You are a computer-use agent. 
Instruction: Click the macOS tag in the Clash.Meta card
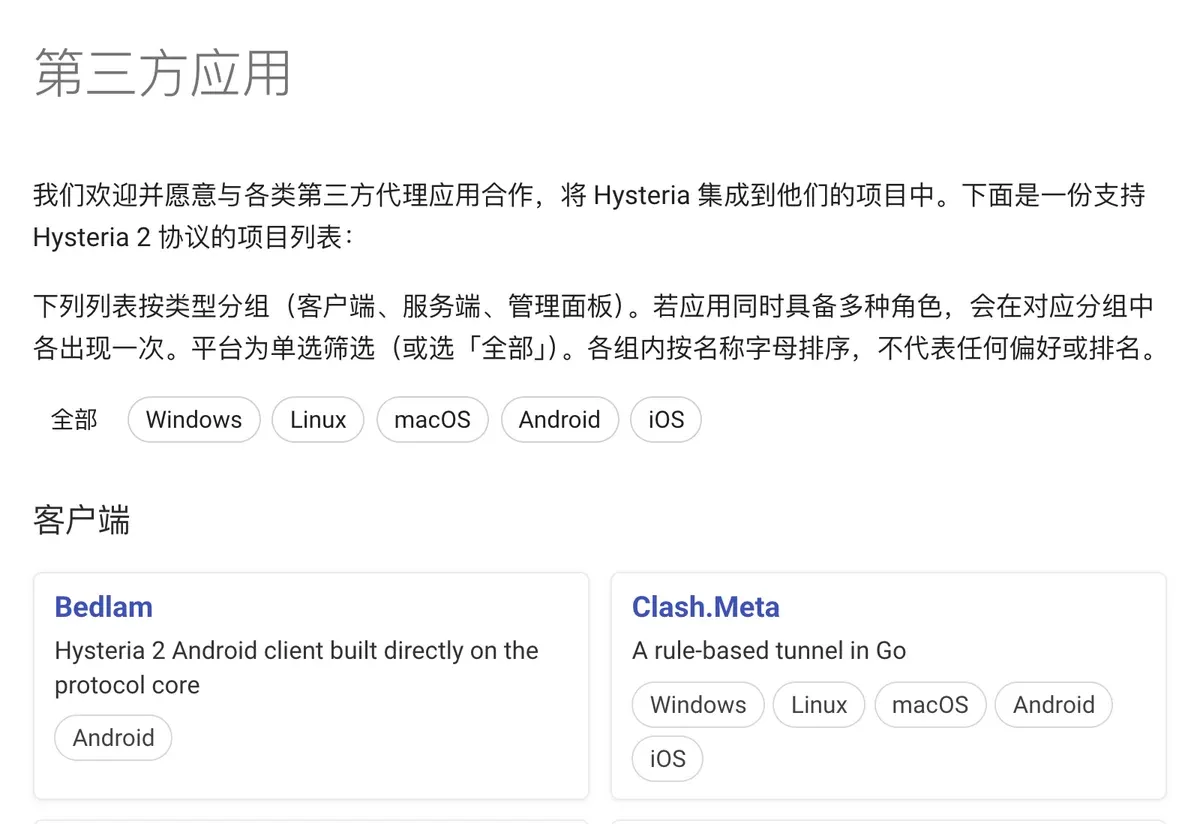[930, 705]
